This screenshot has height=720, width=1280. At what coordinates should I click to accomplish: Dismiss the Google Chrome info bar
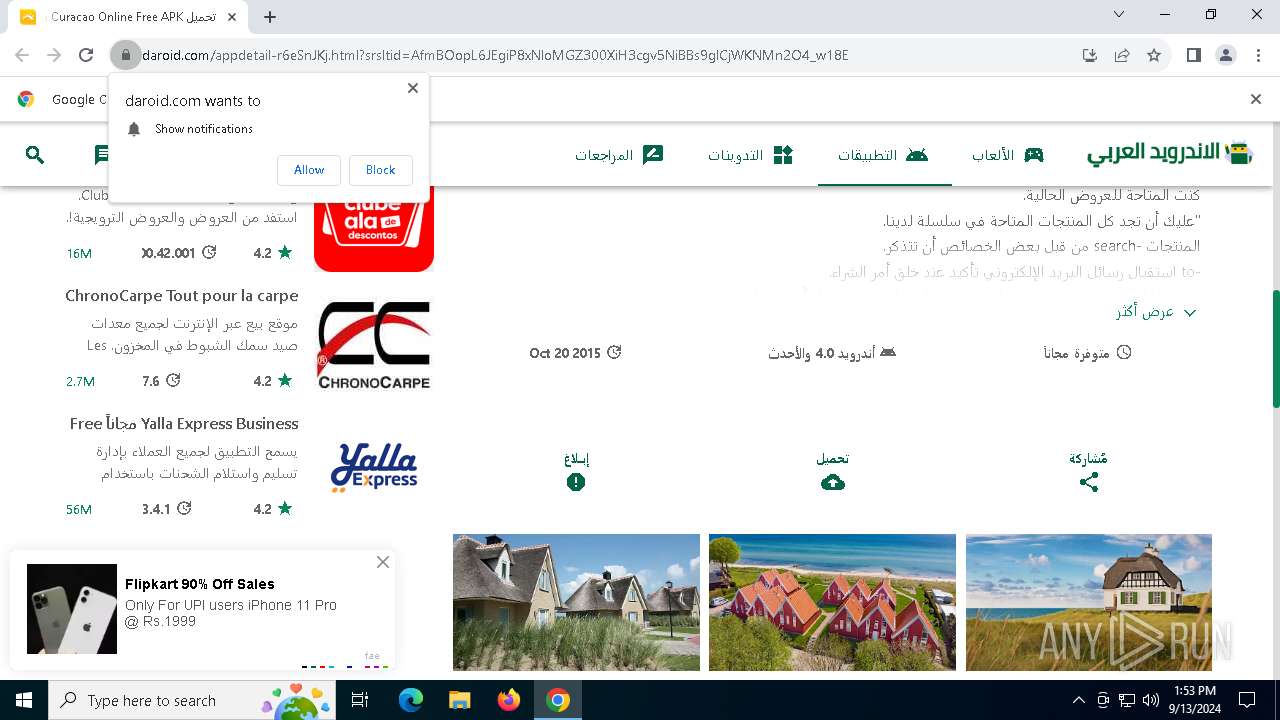[1256, 99]
